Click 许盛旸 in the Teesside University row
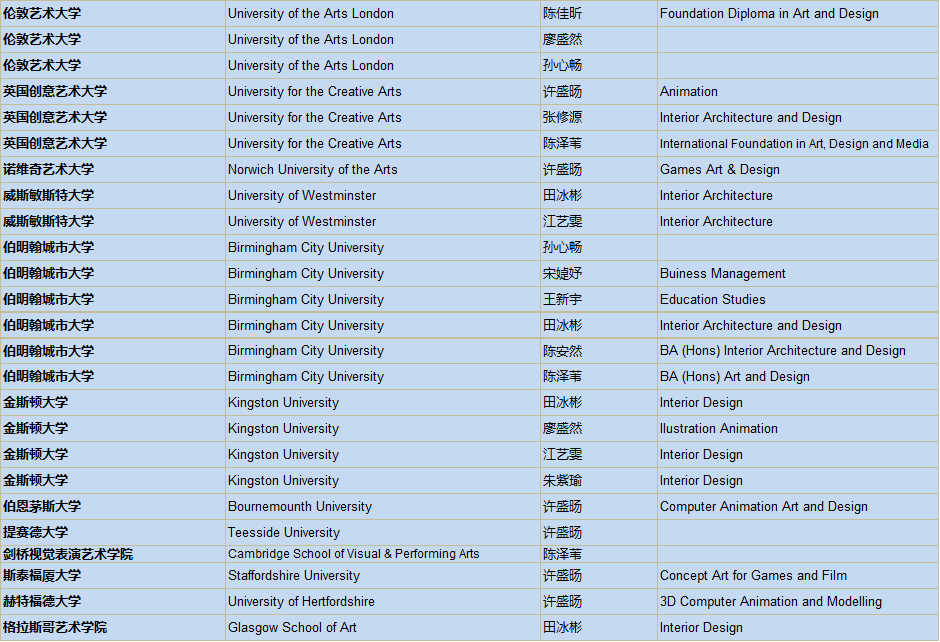 point(562,532)
